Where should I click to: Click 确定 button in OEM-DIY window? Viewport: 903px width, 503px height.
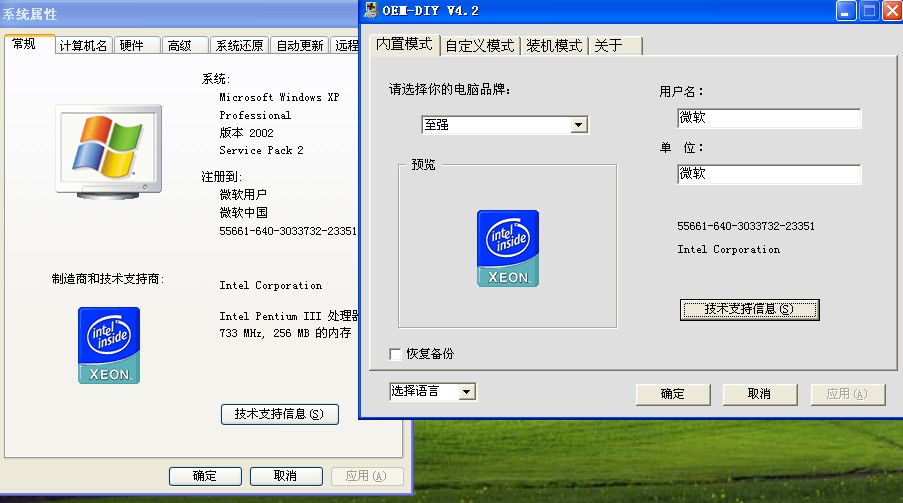click(x=673, y=394)
